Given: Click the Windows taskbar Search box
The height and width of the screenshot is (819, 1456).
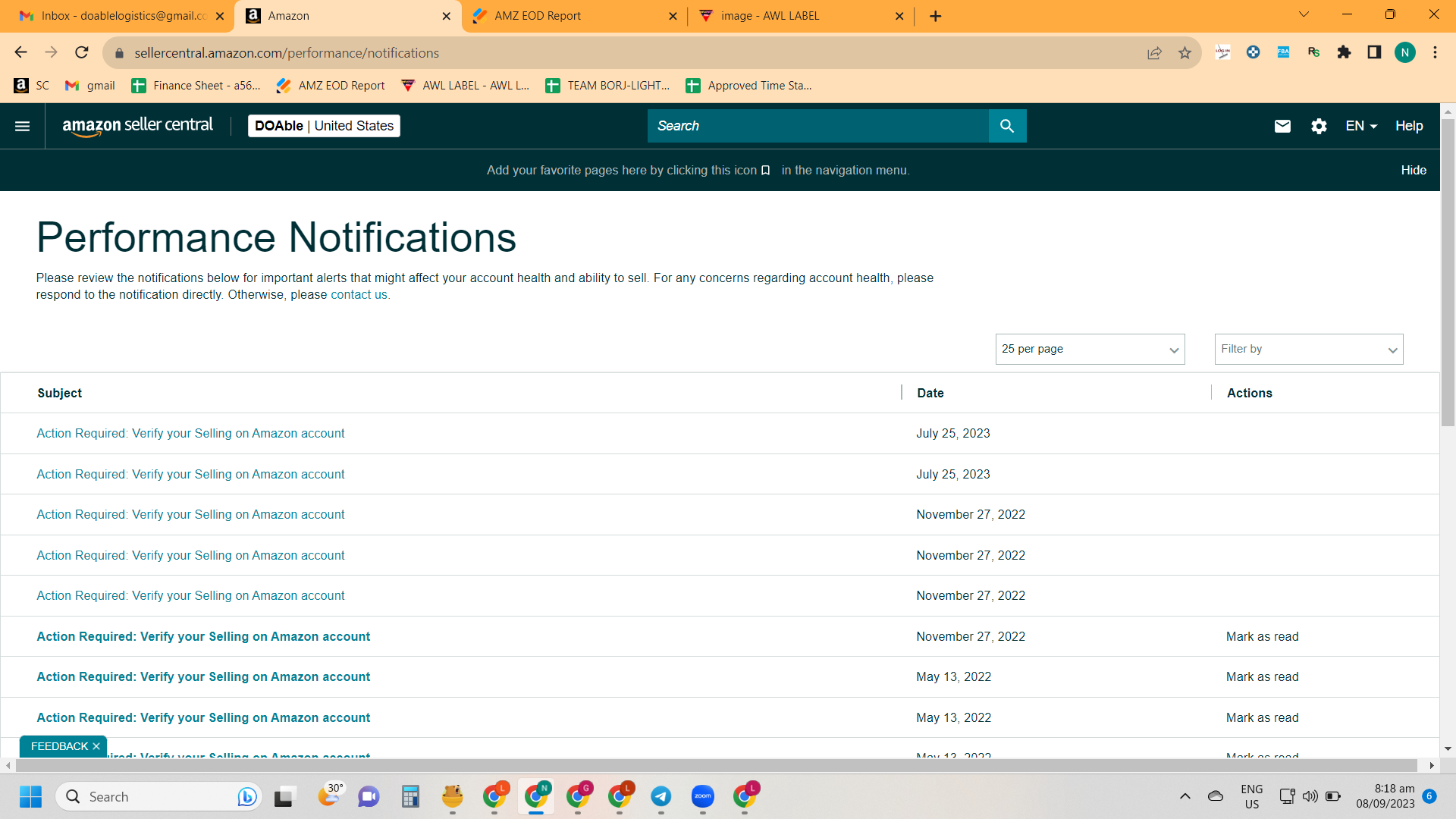Looking at the screenshot, I should coord(158,796).
